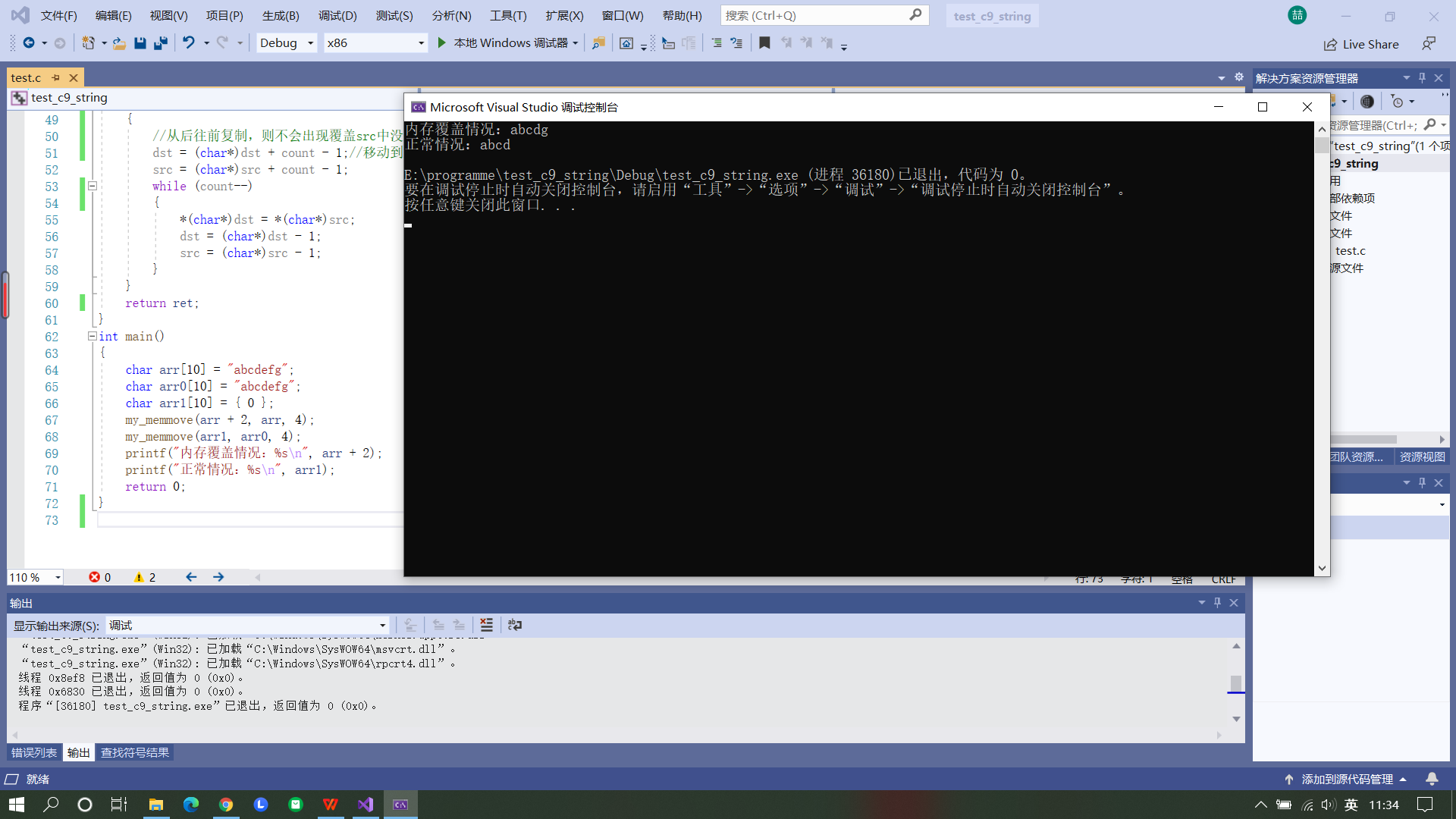Open the 调试(D) menu
This screenshot has width=1456, height=819.
(x=337, y=15)
